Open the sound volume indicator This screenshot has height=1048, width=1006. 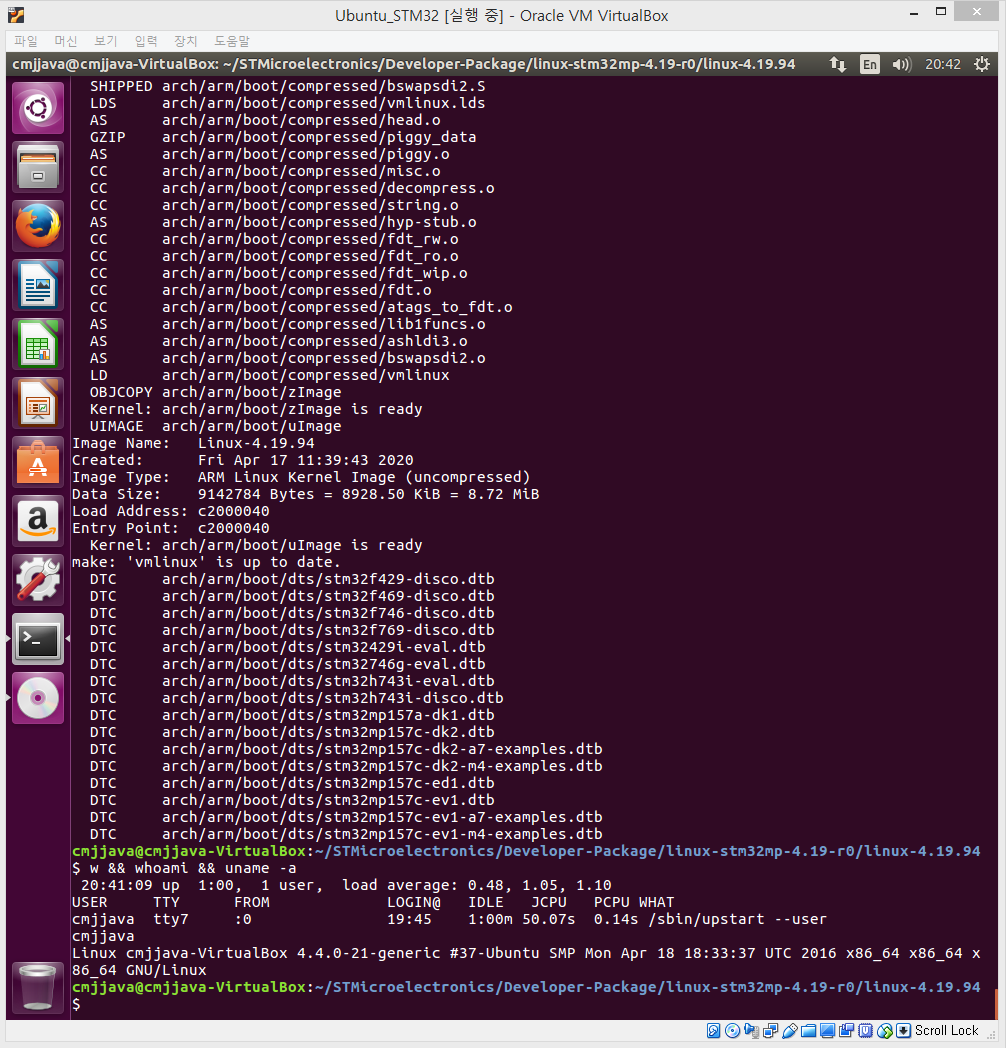point(901,64)
